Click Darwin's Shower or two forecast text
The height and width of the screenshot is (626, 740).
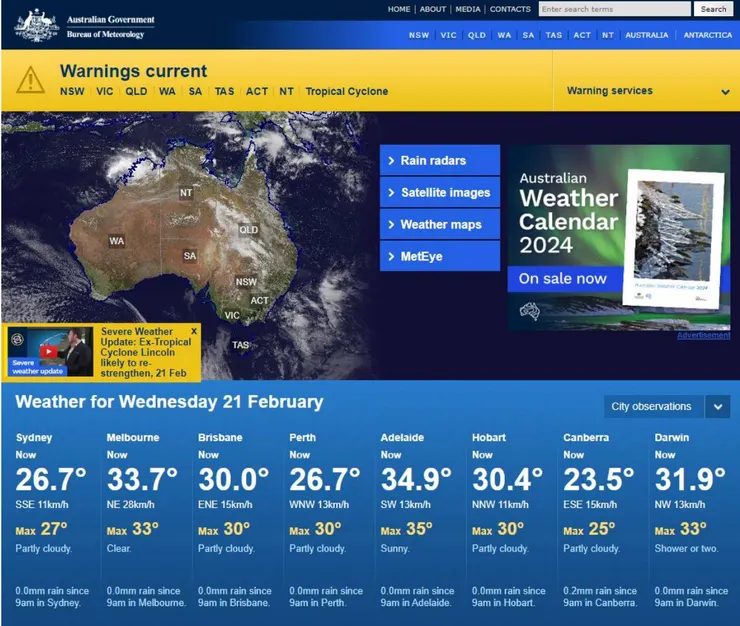pos(686,549)
